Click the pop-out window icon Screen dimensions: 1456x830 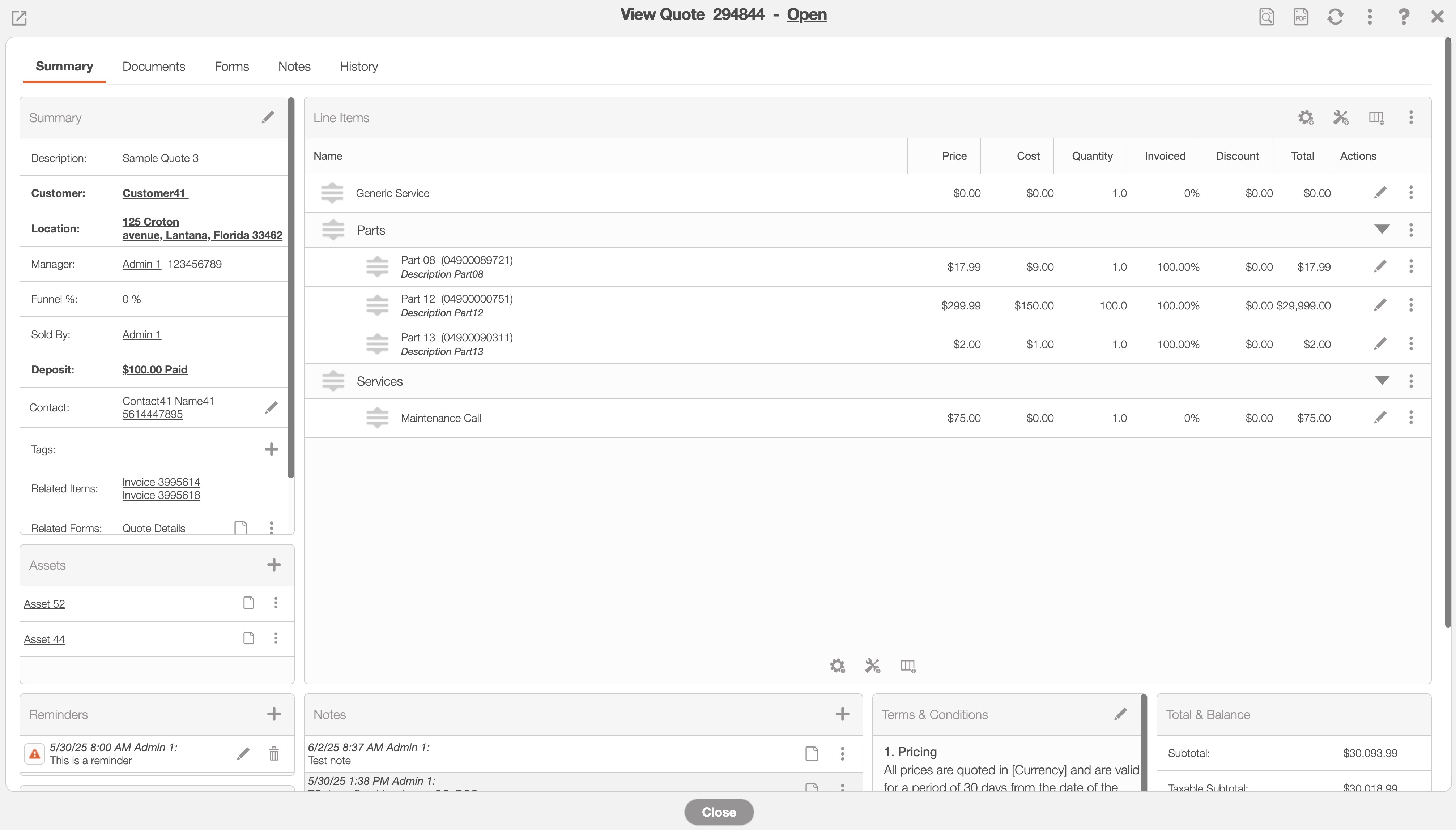[19, 18]
